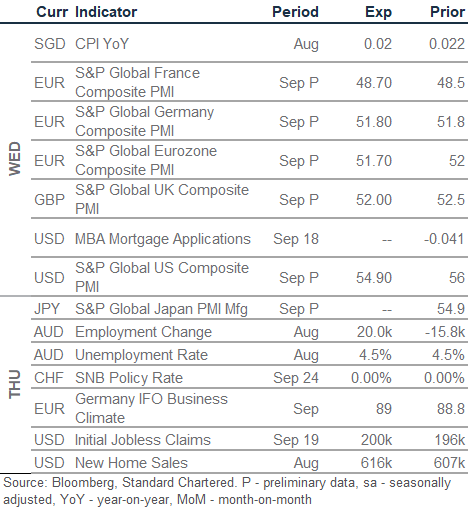Click S&P Global US Composite PMI
This screenshot has width=468, height=517.
(162, 277)
